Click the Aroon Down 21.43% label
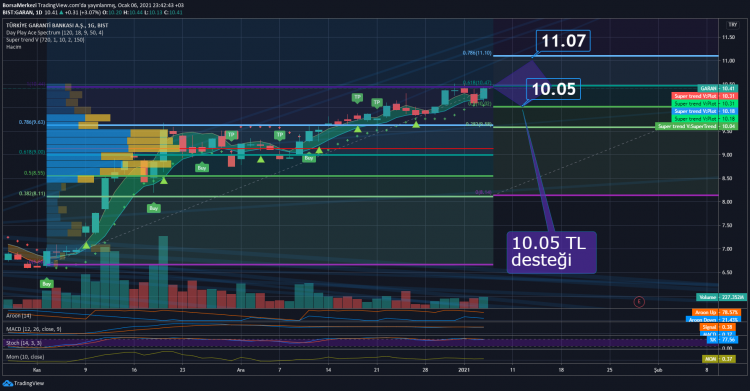Image resolution: width=750 pixels, height=391 pixels. (x=712, y=320)
